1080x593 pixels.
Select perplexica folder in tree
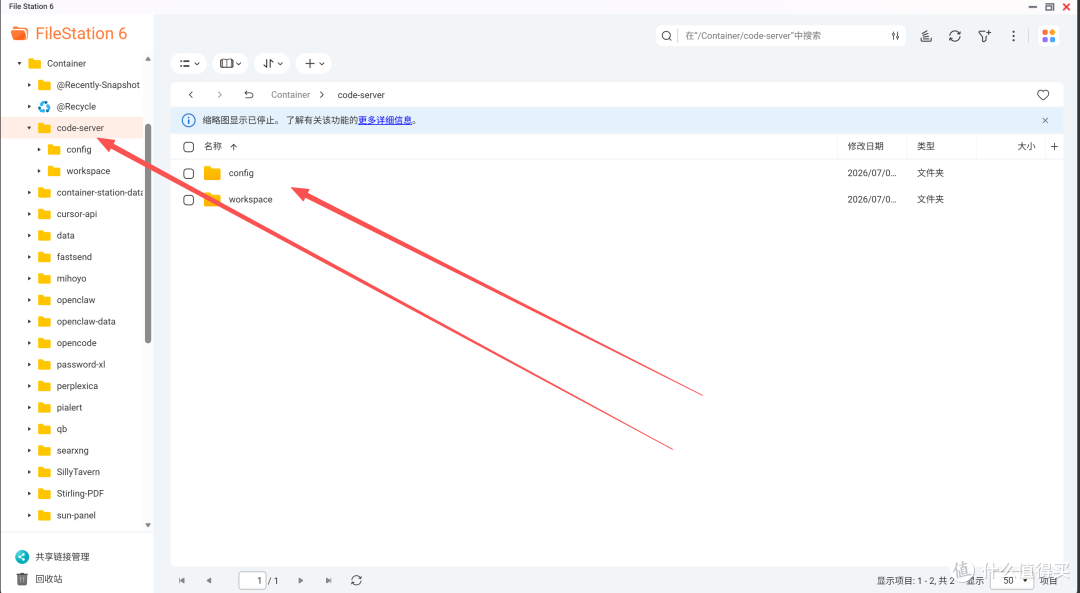click(77, 386)
